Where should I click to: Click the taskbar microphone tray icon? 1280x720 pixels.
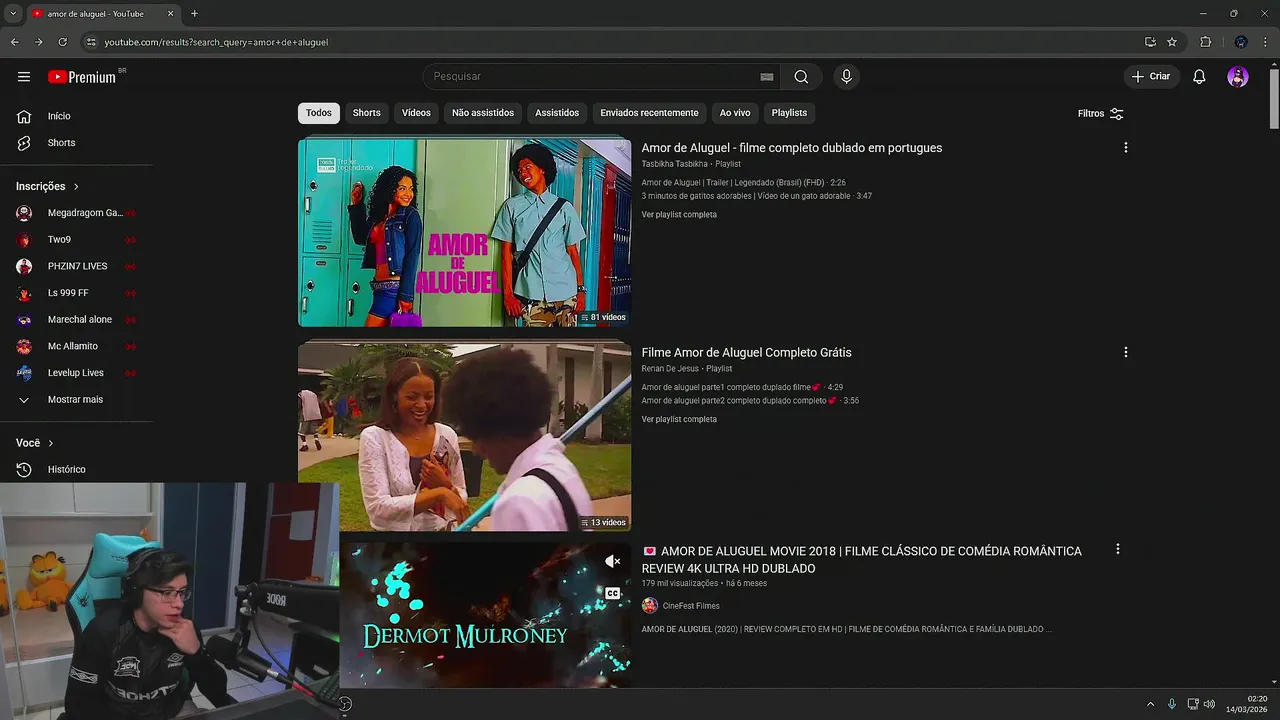1172,704
